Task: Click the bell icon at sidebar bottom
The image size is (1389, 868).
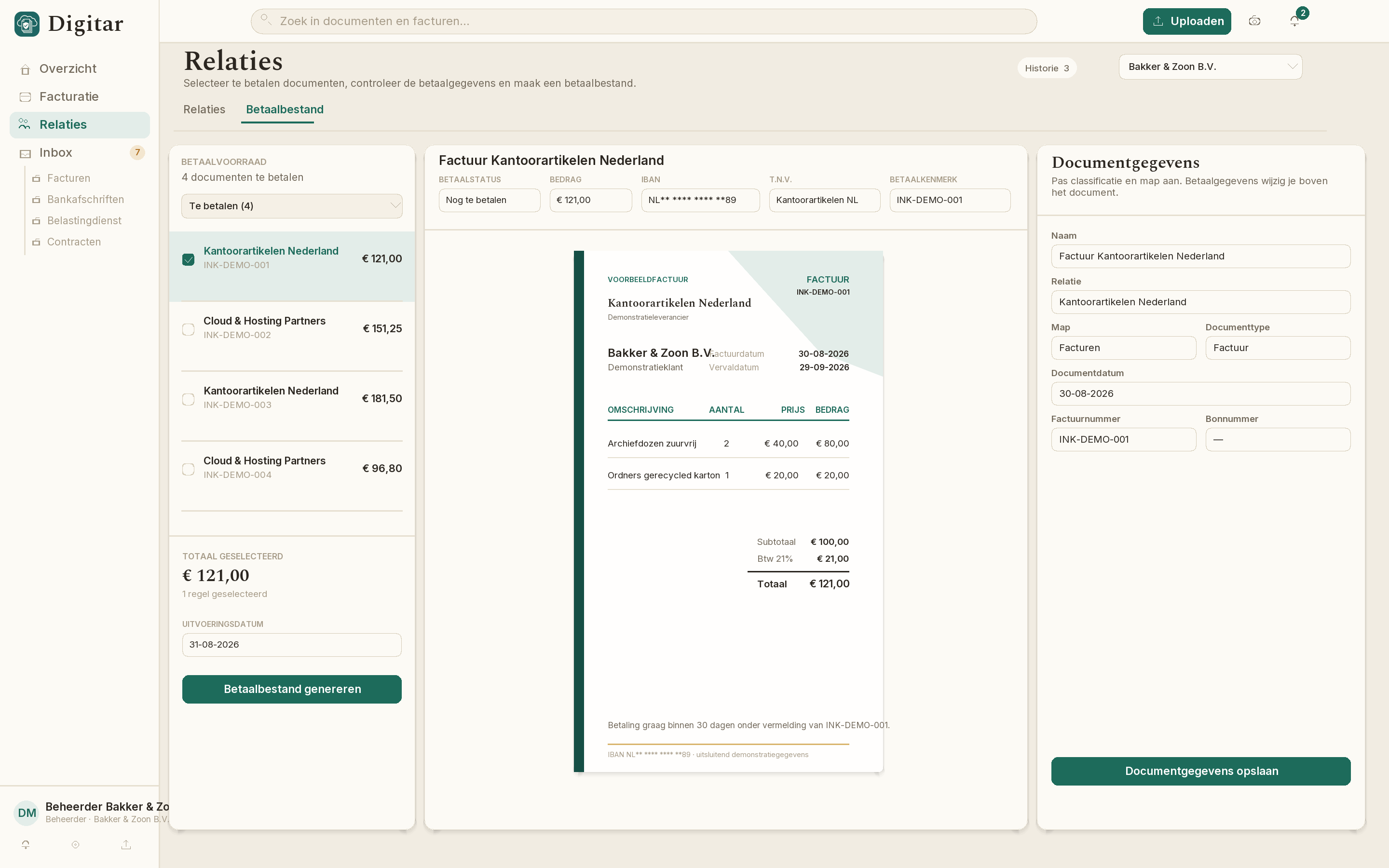Action: coord(26,844)
